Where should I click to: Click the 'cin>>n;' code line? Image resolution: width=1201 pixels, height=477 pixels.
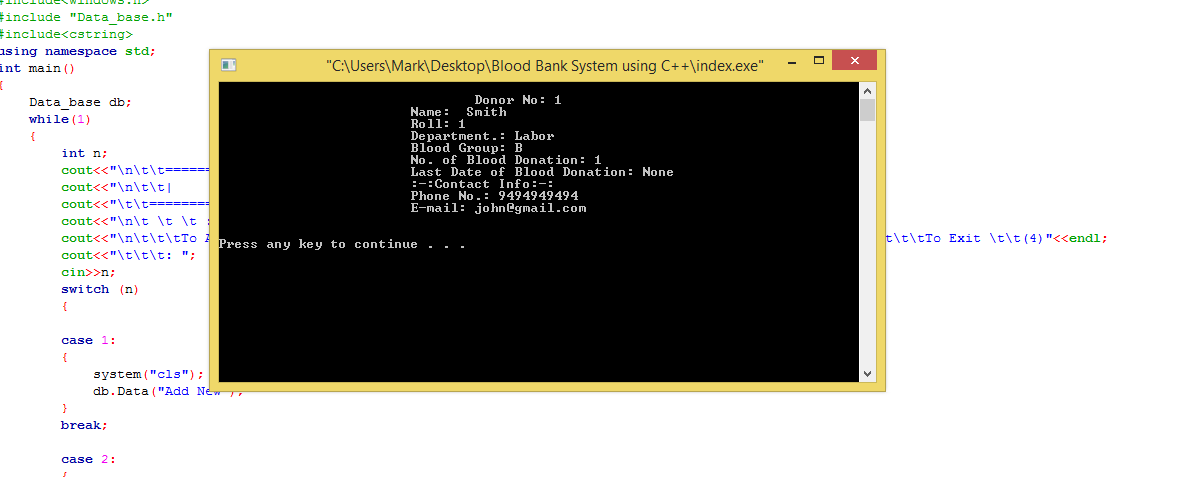point(89,272)
